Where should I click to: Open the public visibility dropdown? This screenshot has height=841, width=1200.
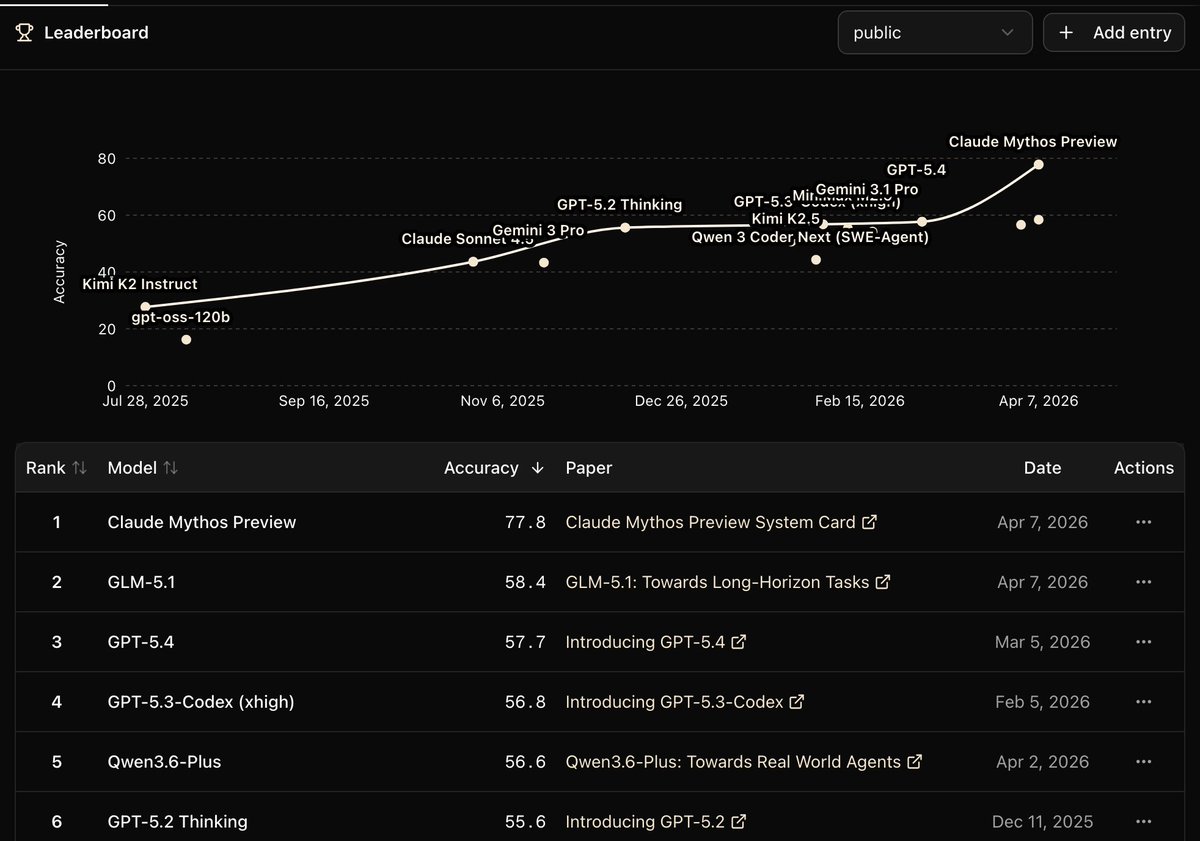coord(935,32)
